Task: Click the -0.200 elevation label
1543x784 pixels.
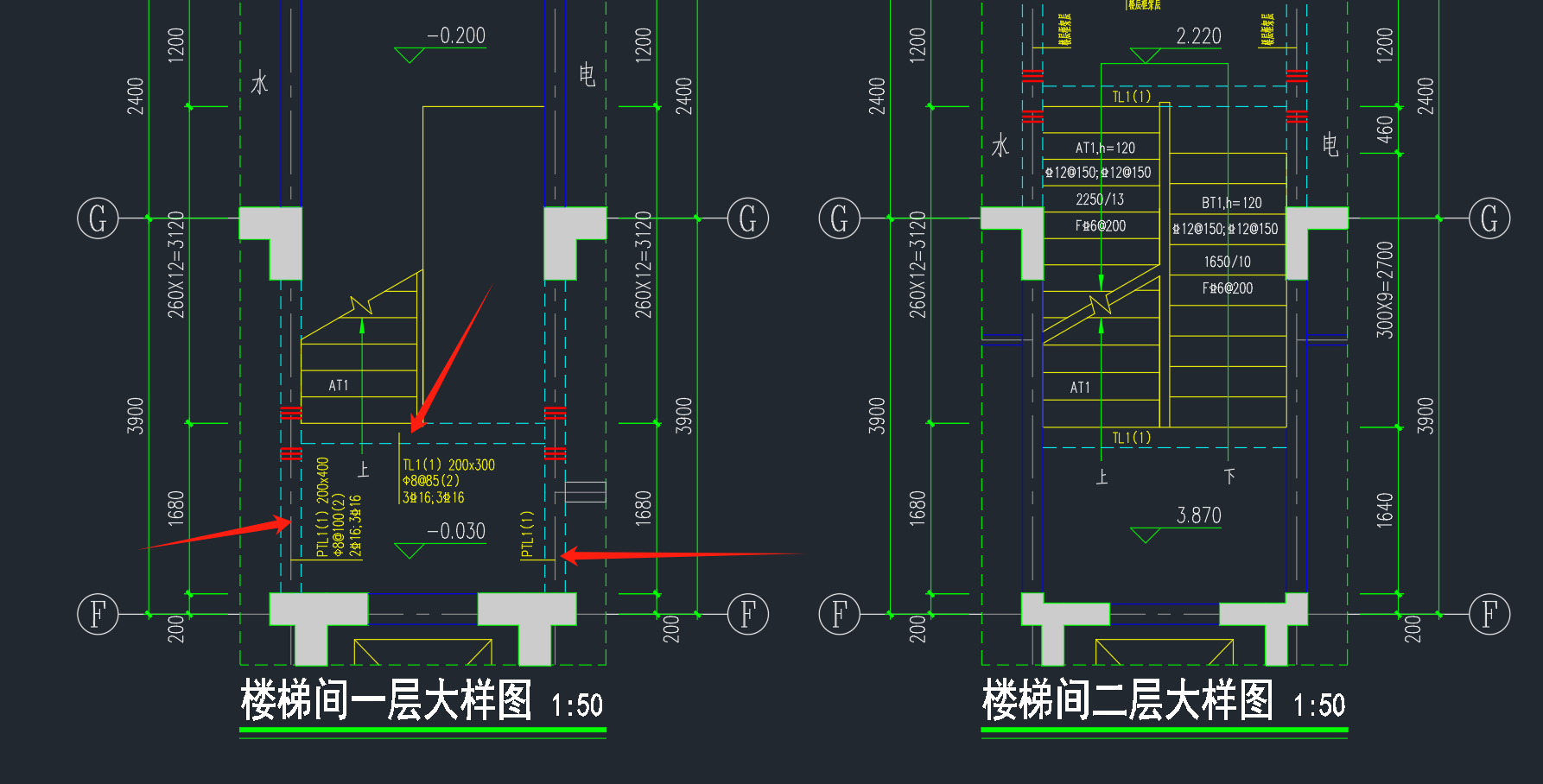Action: pyautogui.click(x=456, y=36)
